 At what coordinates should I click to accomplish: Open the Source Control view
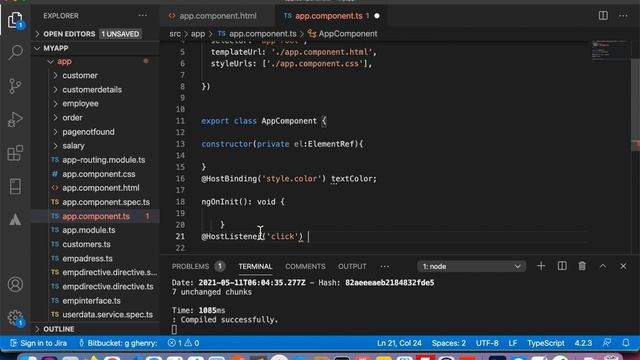(15, 86)
